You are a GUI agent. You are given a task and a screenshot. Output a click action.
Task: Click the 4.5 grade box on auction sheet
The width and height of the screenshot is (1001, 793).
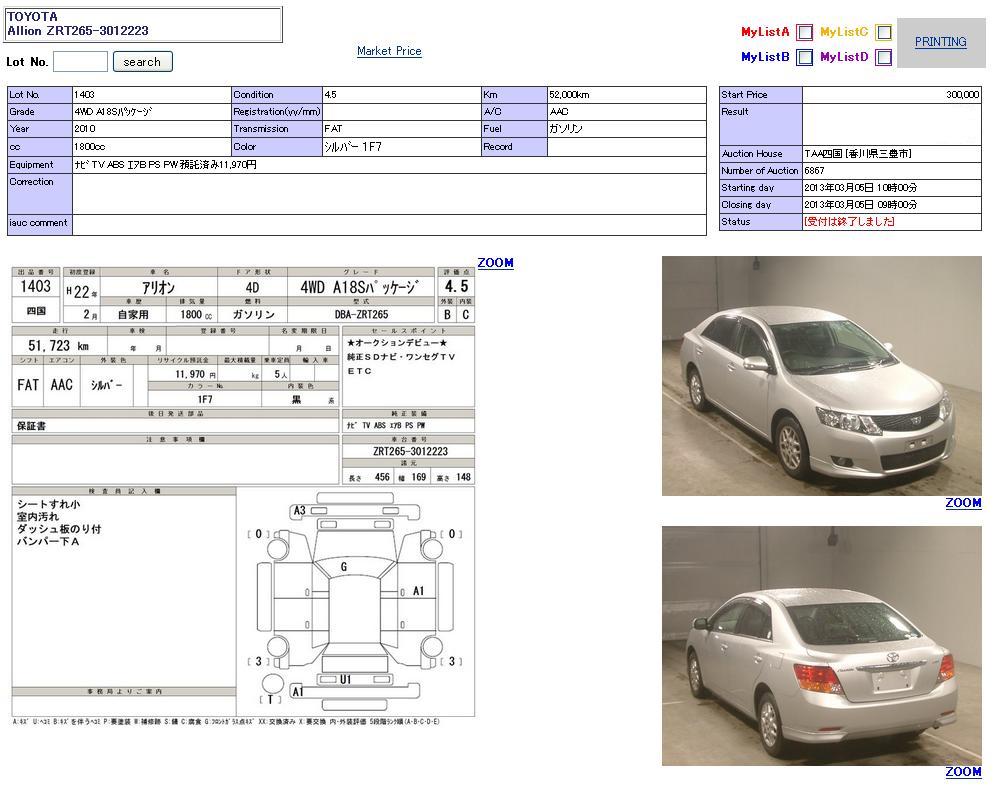456,286
